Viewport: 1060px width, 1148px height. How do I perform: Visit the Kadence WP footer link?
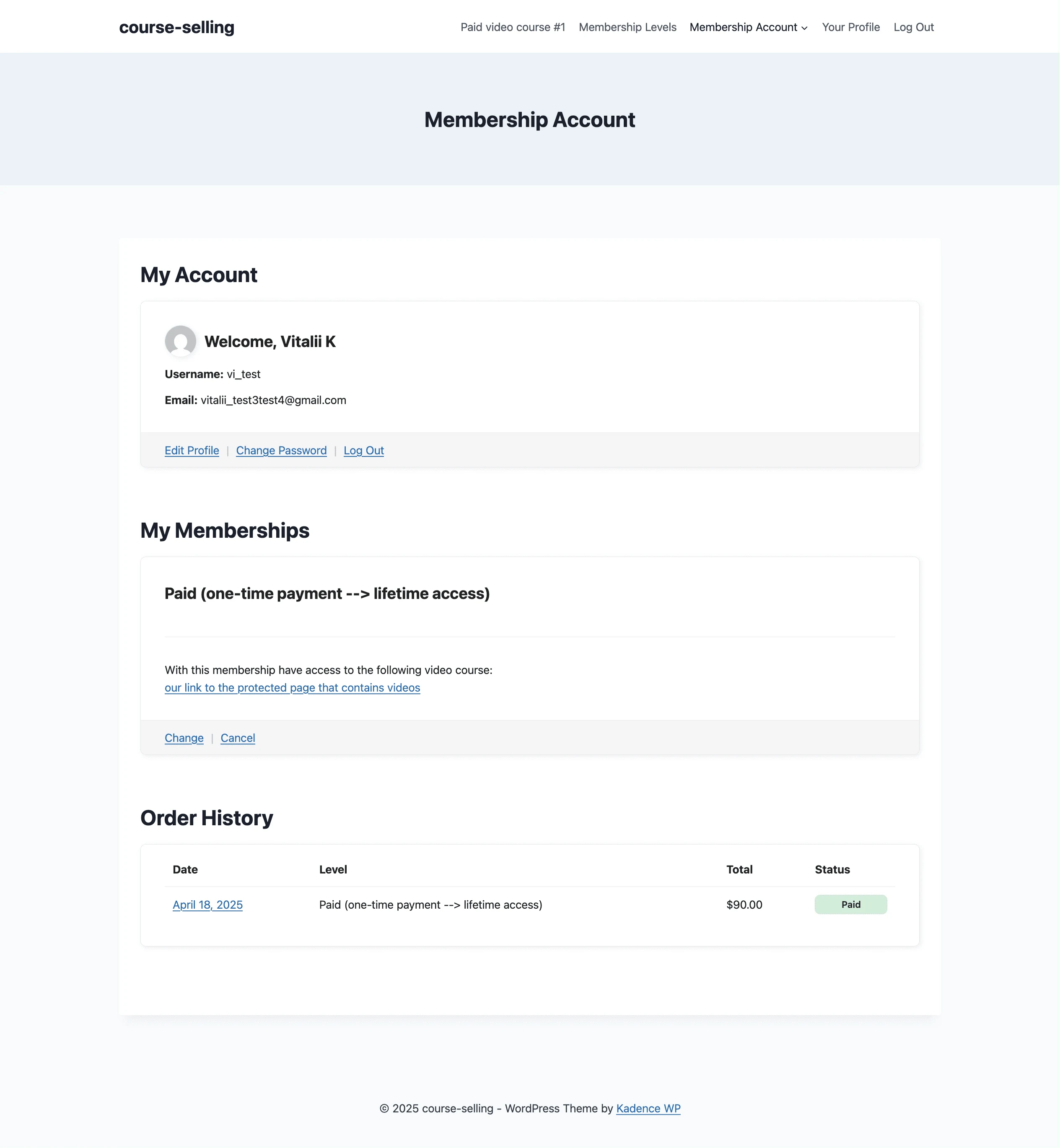tap(648, 1109)
